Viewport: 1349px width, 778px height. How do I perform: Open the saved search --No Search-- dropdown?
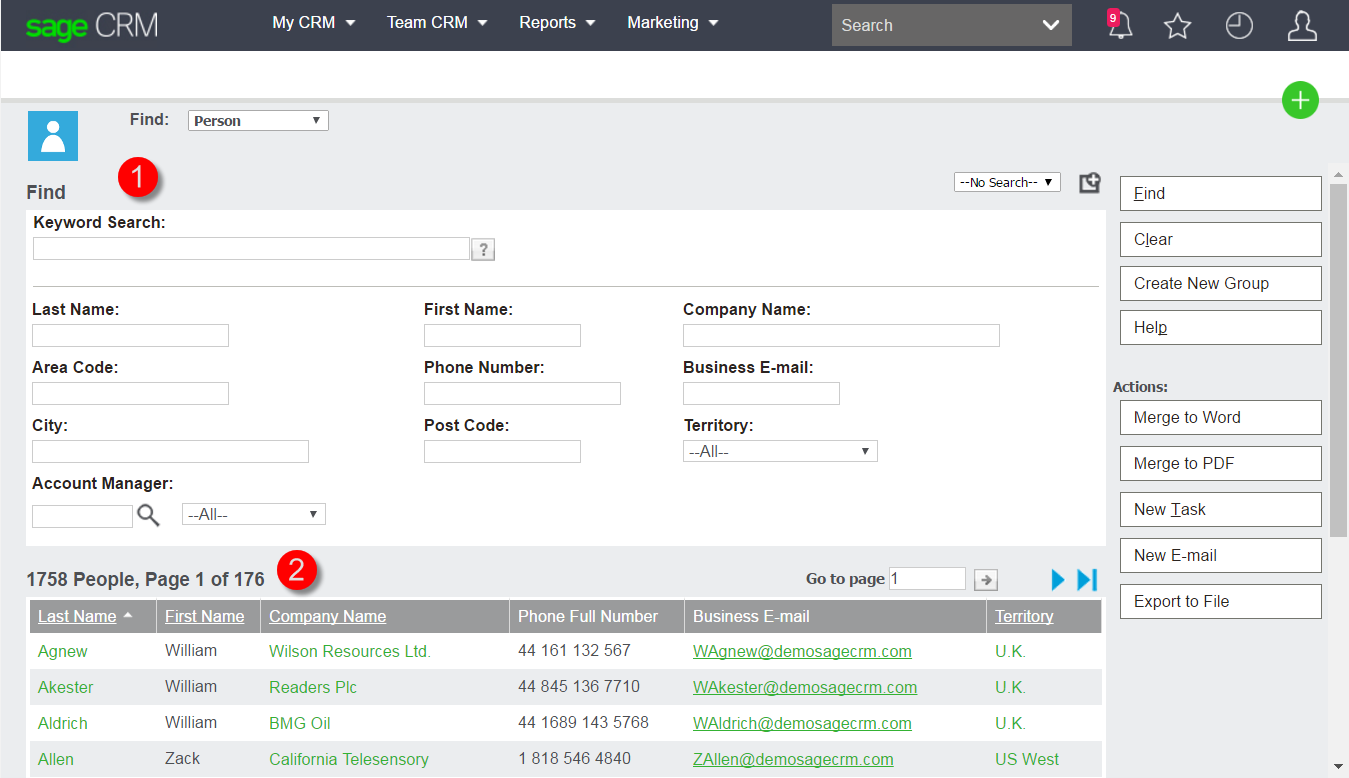coord(1007,182)
